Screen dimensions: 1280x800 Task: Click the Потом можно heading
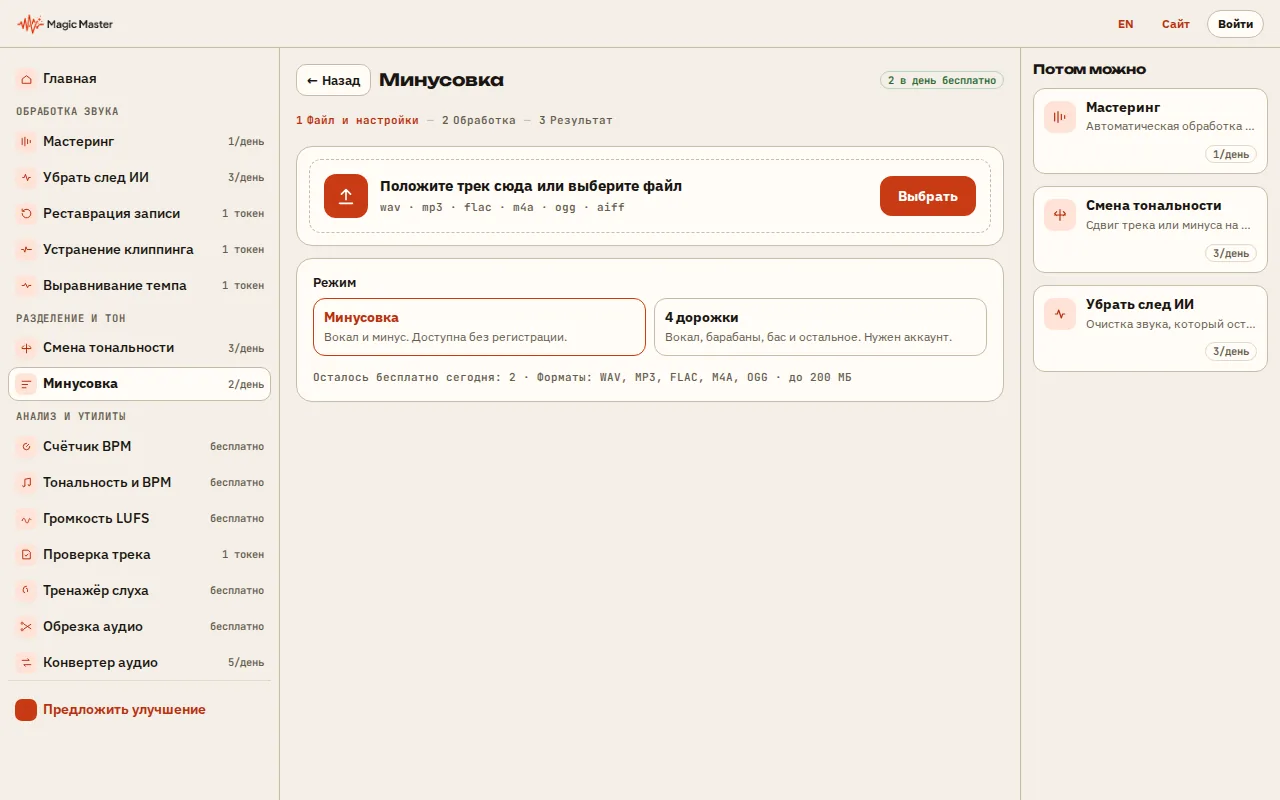pyautogui.click(x=1089, y=69)
